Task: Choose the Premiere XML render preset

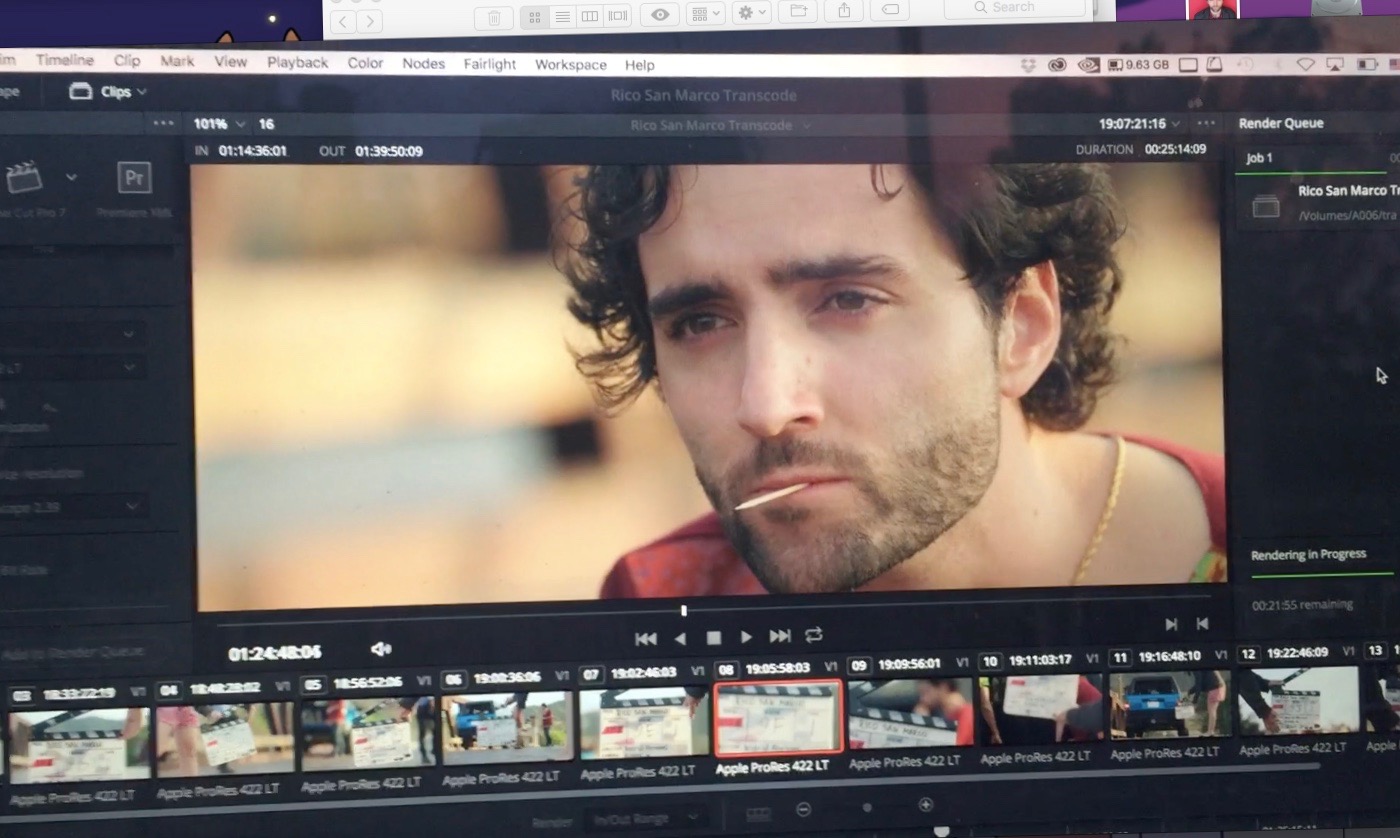Action: pos(134,178)
